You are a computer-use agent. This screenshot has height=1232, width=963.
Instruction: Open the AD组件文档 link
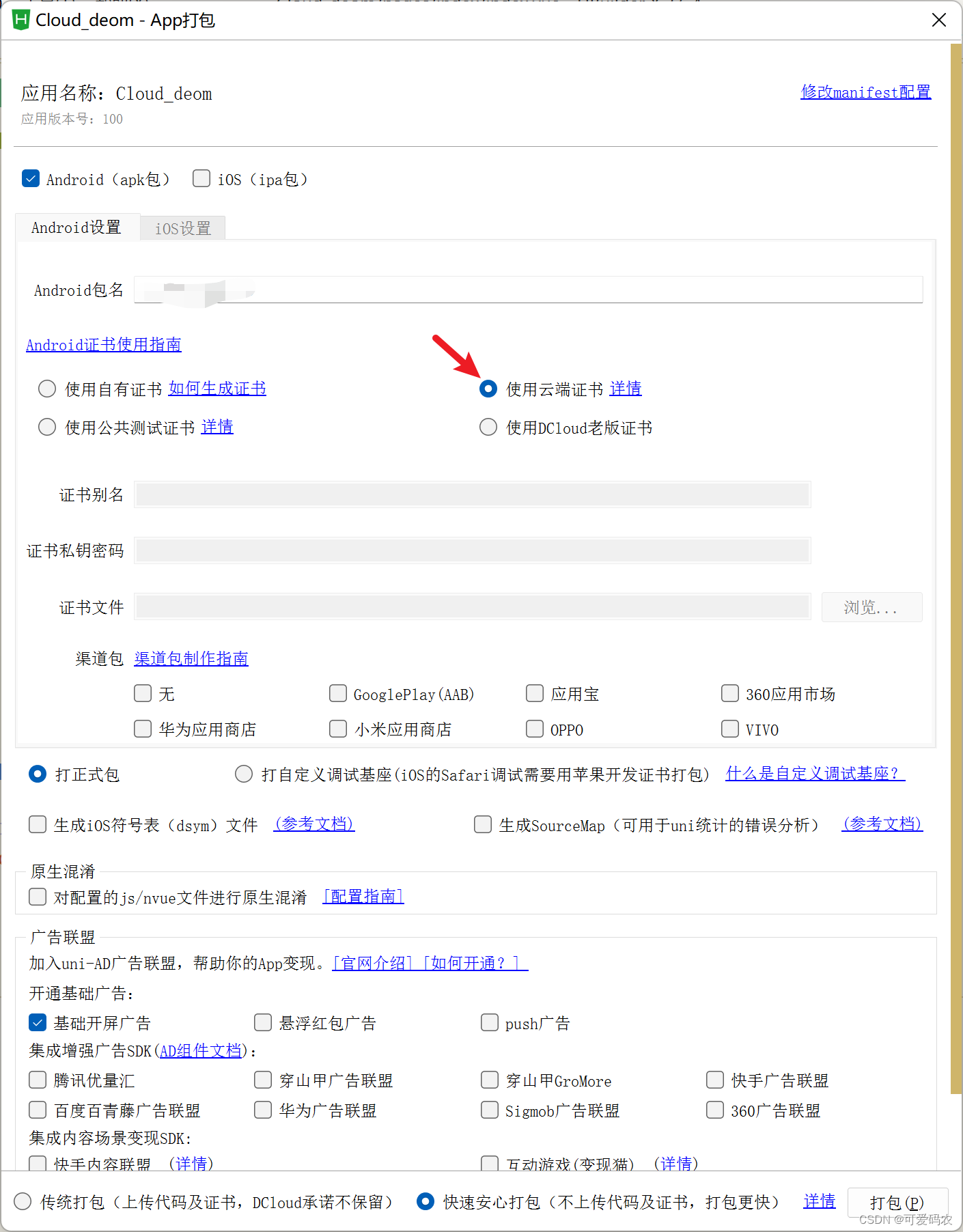[201, 1050]
